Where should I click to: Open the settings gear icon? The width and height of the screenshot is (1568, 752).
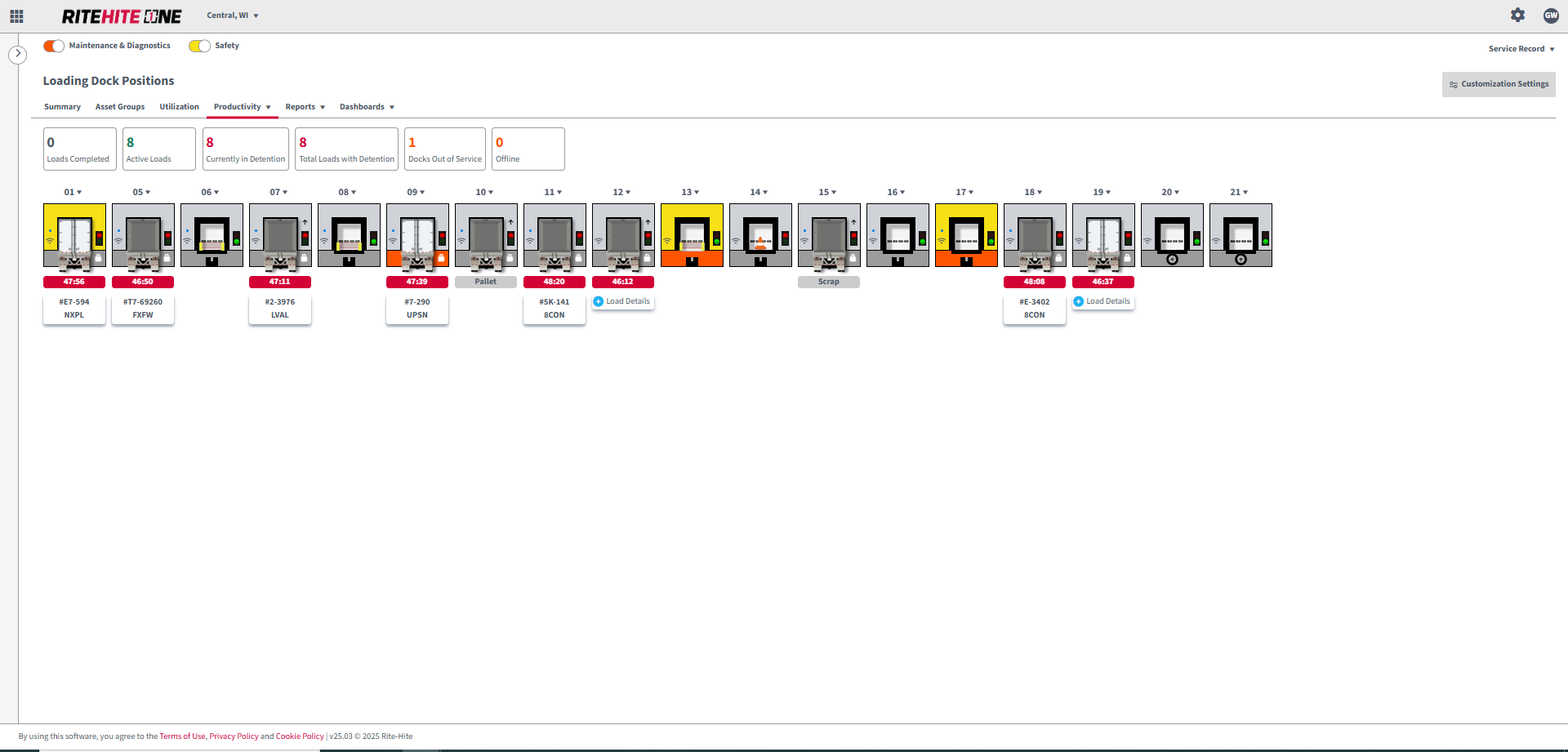1517,16
